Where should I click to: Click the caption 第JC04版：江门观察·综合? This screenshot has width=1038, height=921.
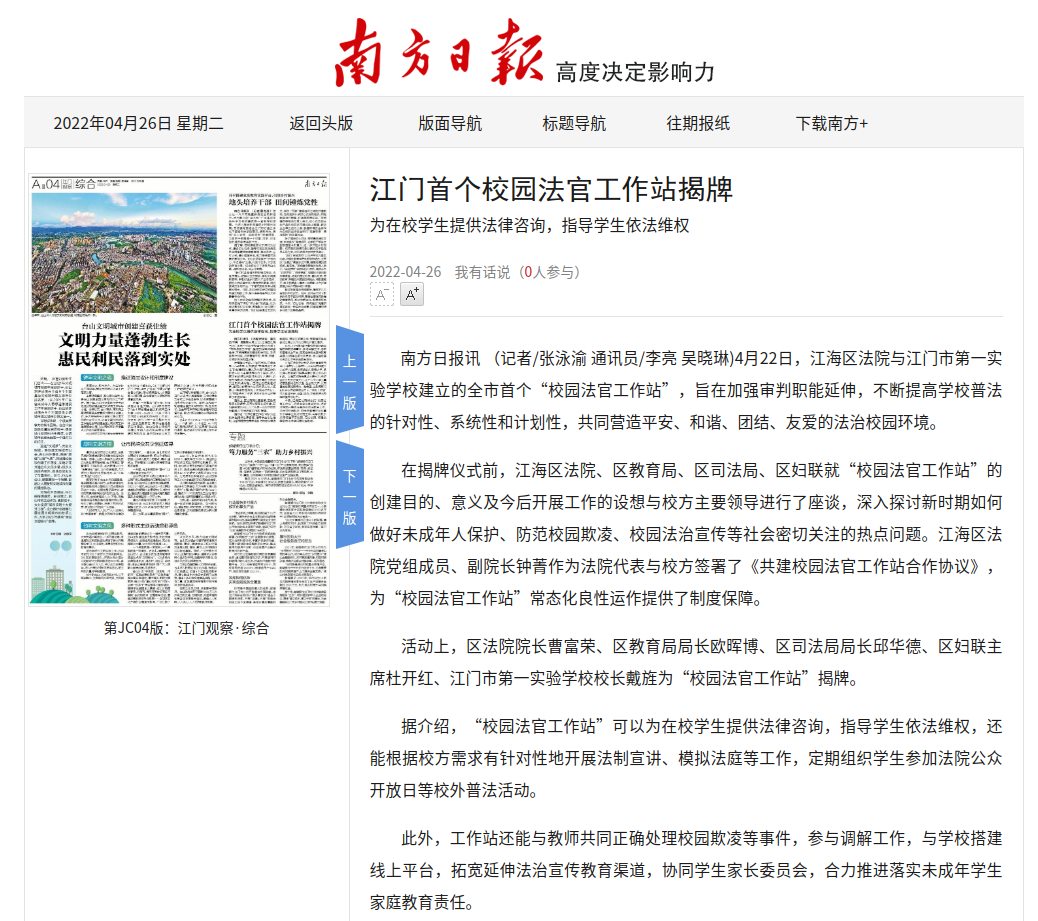coord(187,628)
